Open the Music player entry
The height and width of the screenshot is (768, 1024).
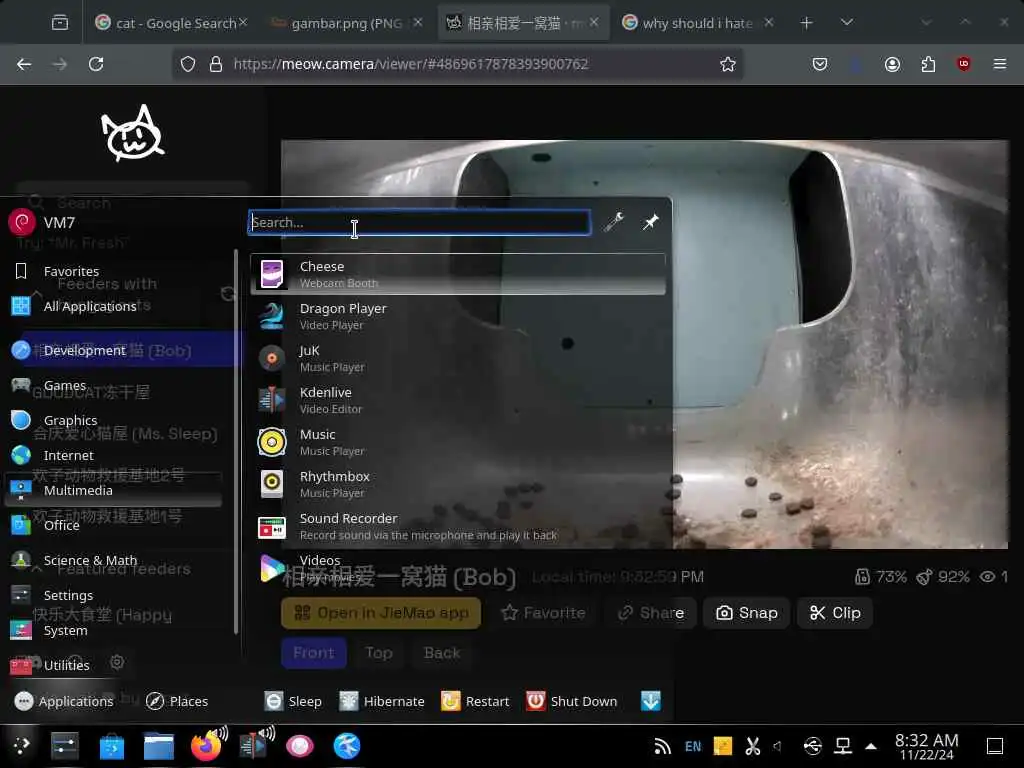(457, 442)
